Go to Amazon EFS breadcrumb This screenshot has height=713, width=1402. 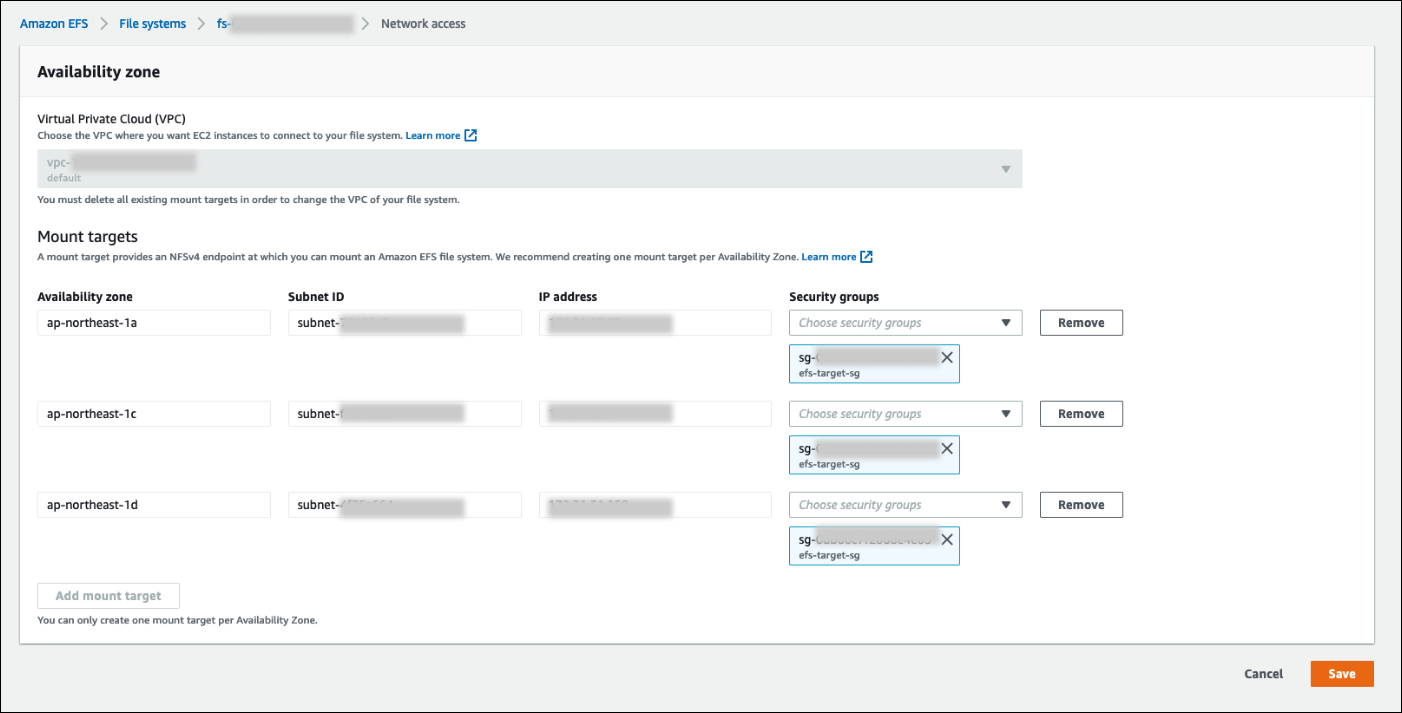(52, 24)
